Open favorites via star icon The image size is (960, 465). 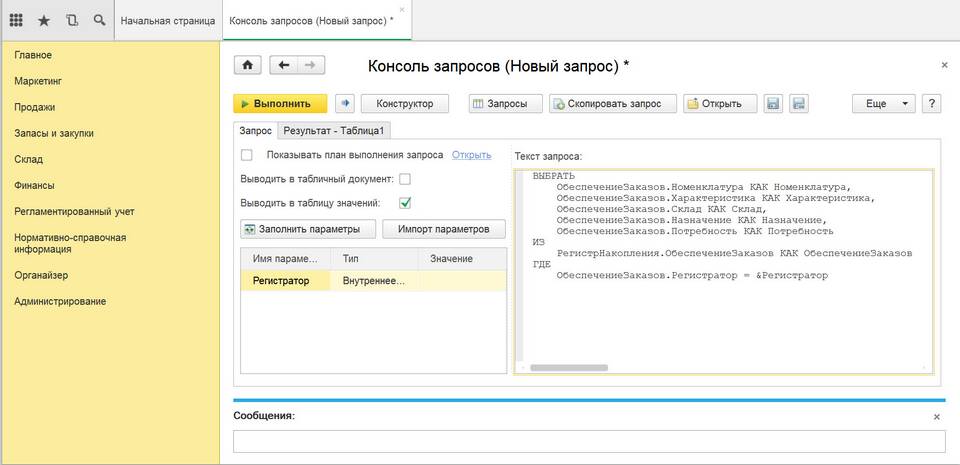44,20
